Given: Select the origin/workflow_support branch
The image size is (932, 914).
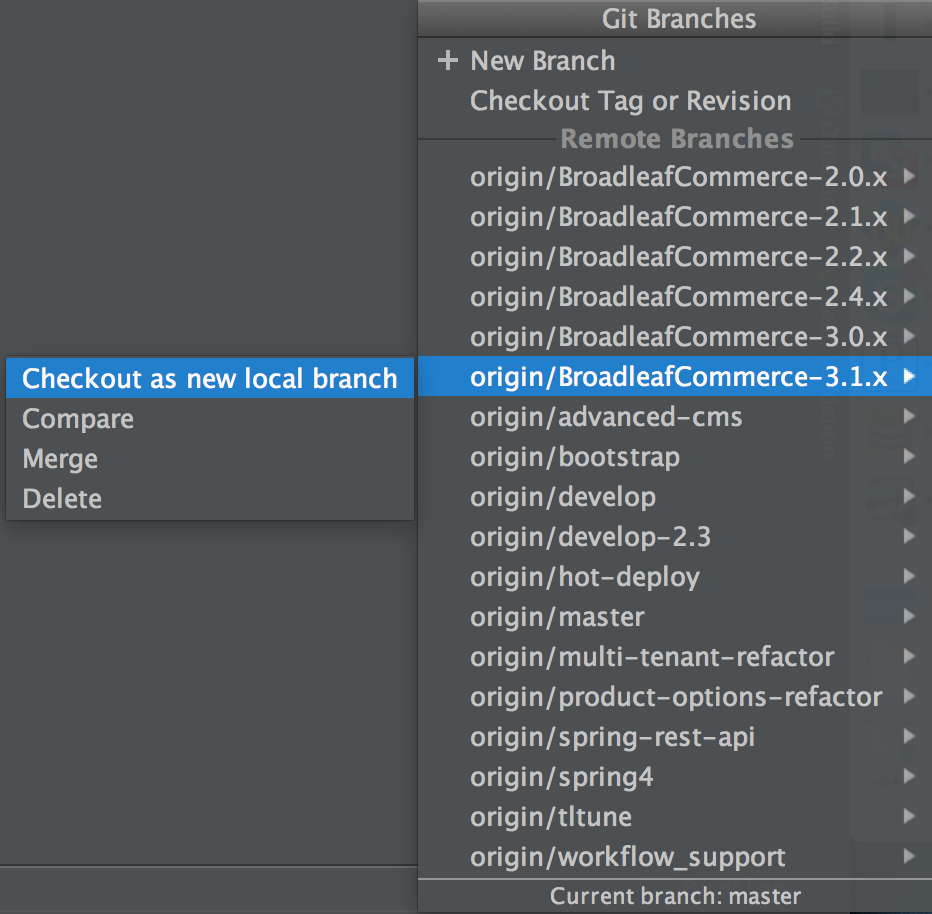Looking at the screenshot, I should point(627,857).
